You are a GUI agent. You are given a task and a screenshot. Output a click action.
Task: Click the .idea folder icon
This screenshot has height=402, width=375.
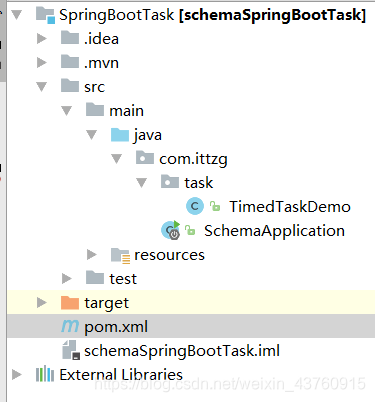(x=70, y=38)
